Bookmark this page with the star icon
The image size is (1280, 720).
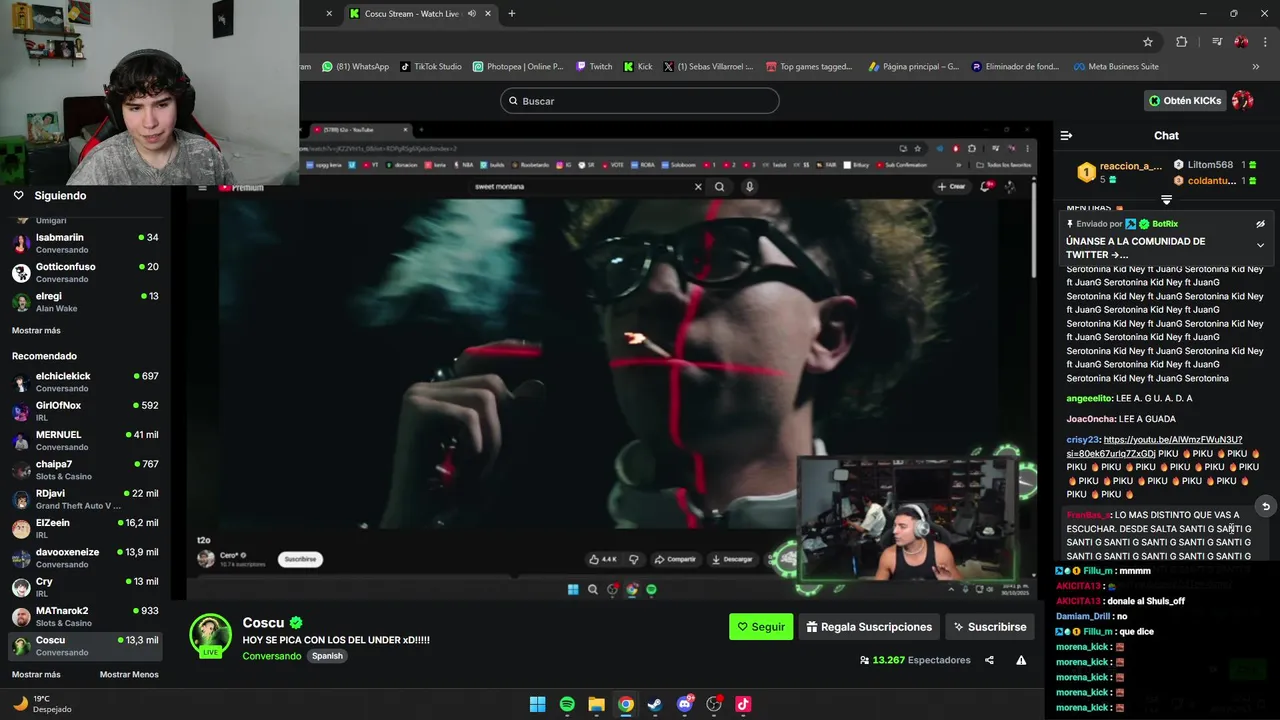tap(1148, 42)
